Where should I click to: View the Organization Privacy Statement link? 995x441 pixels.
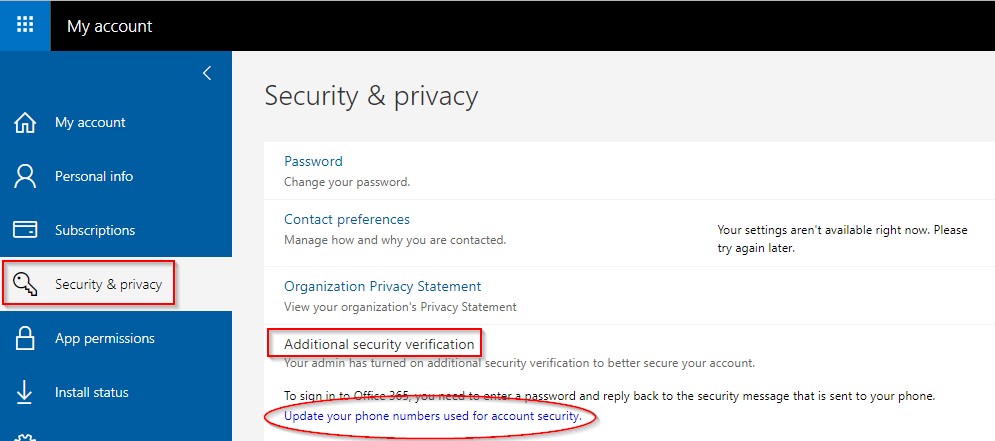point(383,286)
